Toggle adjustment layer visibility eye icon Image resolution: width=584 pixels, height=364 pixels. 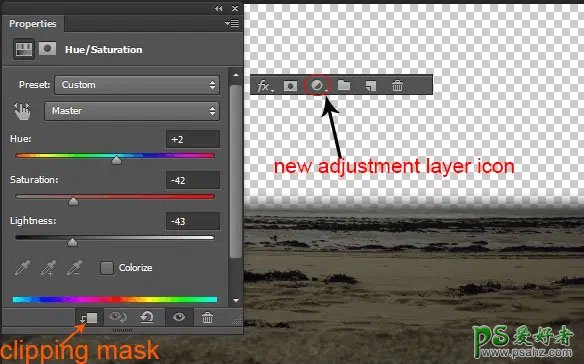pos(179,317)
